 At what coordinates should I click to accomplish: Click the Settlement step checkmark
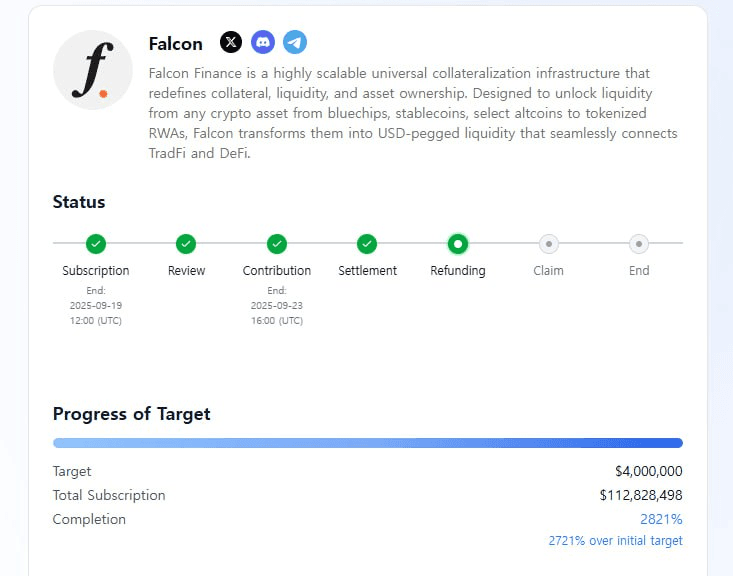tap(367, 243)
